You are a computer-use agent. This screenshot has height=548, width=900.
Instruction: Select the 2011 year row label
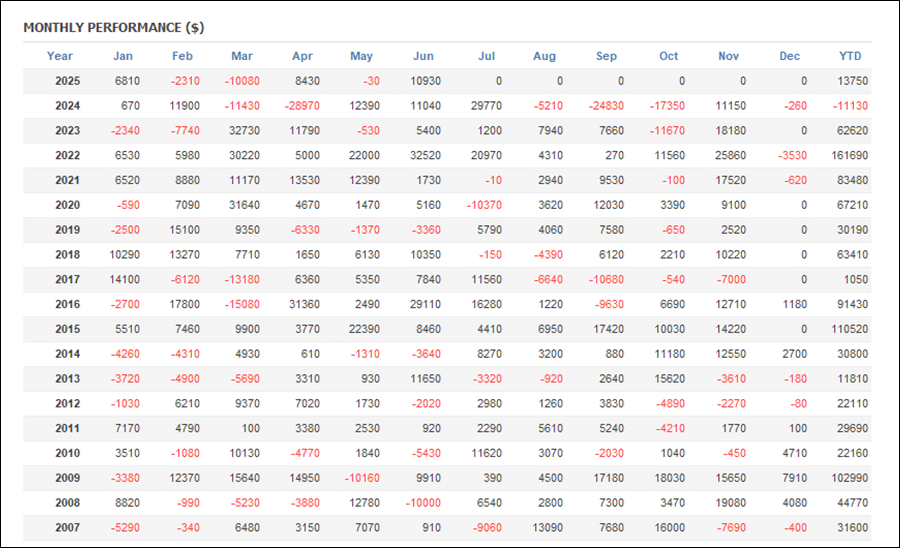click(68, 428)
